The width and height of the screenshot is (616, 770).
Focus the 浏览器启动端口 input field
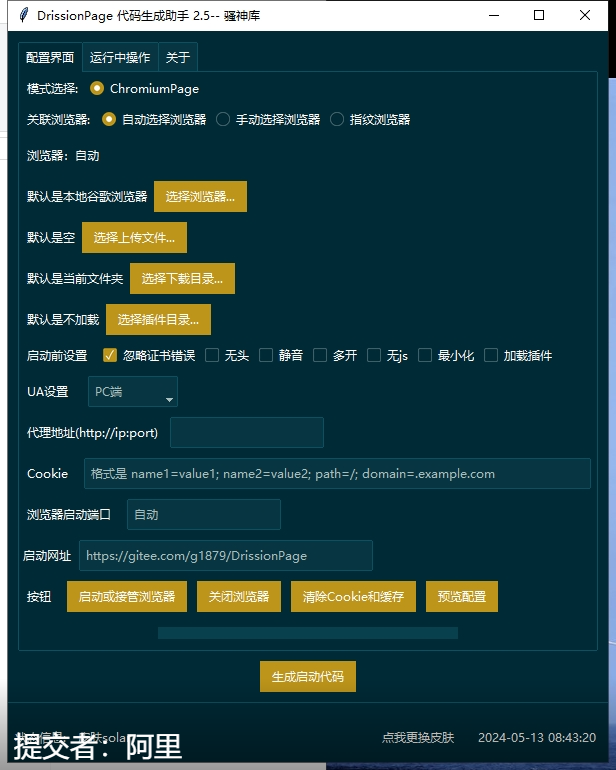coord(204,515)
